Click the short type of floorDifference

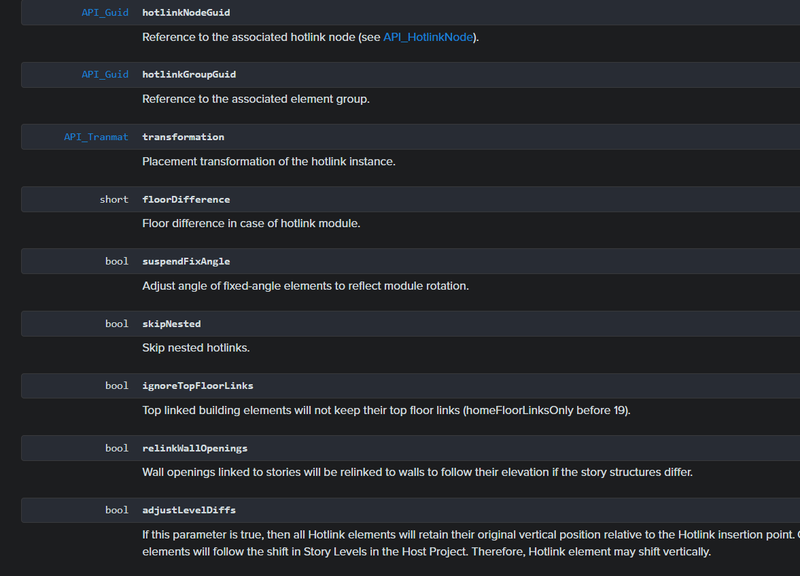[114, 199]
